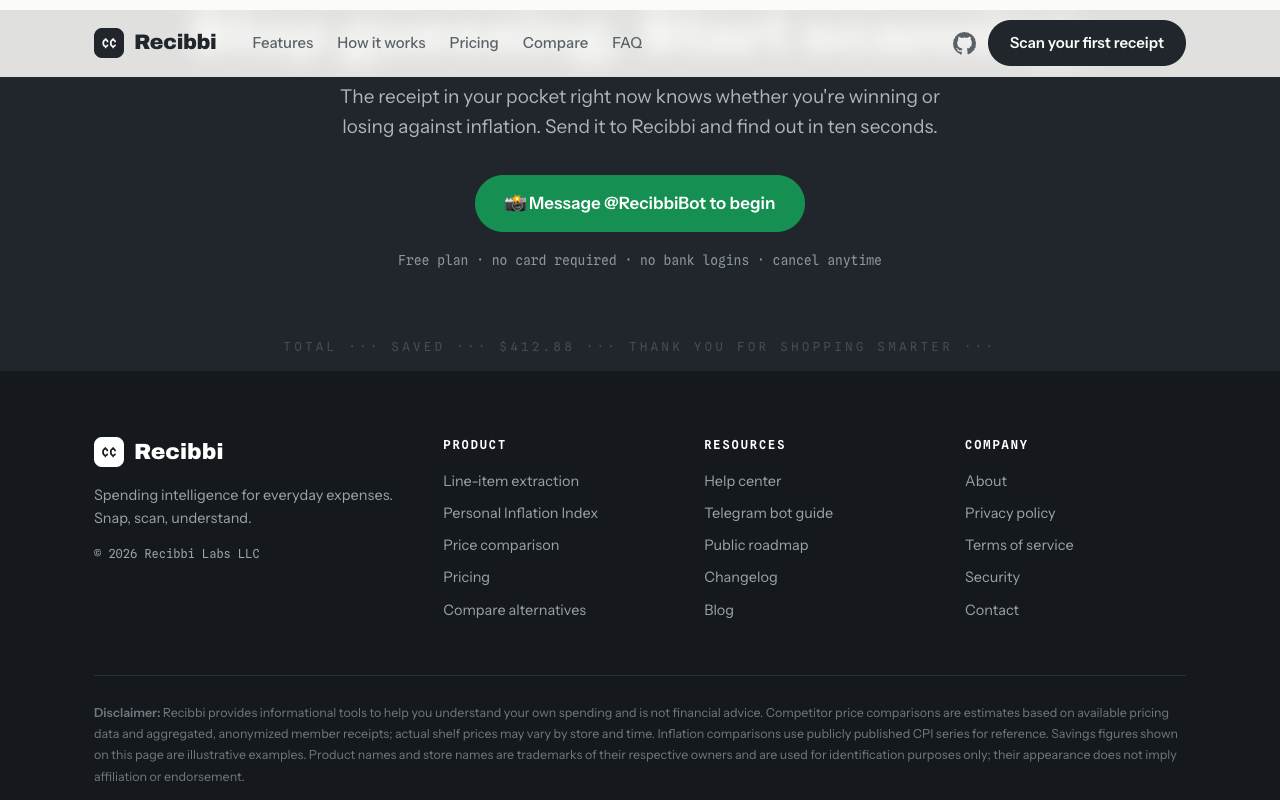Image resolution: width=1280 pixels, height=800 pixels.
Task: Select Compare in the top navigation
Action: pos(555,43)
